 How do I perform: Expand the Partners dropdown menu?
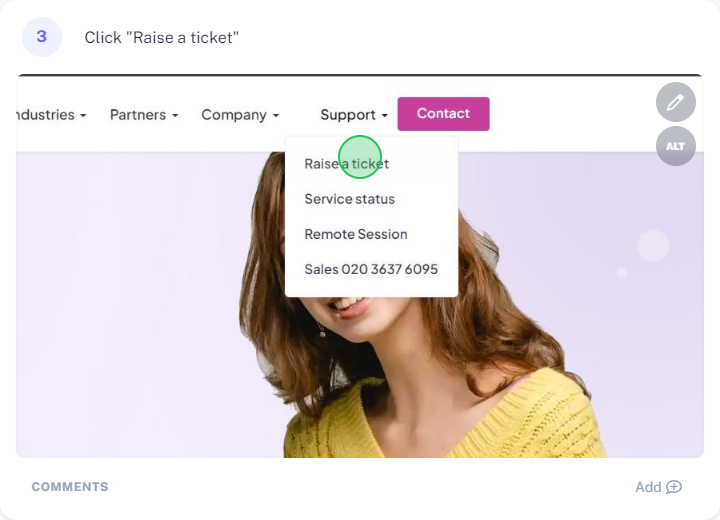144,115
